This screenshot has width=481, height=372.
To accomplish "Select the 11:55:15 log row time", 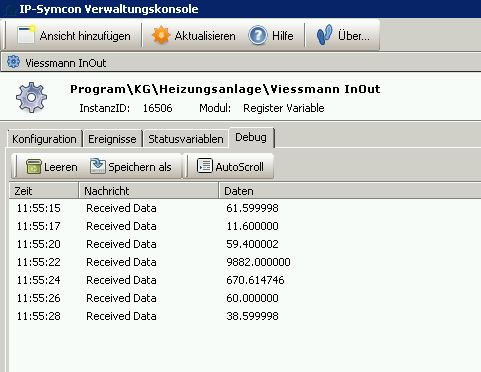I will (39, 208).
